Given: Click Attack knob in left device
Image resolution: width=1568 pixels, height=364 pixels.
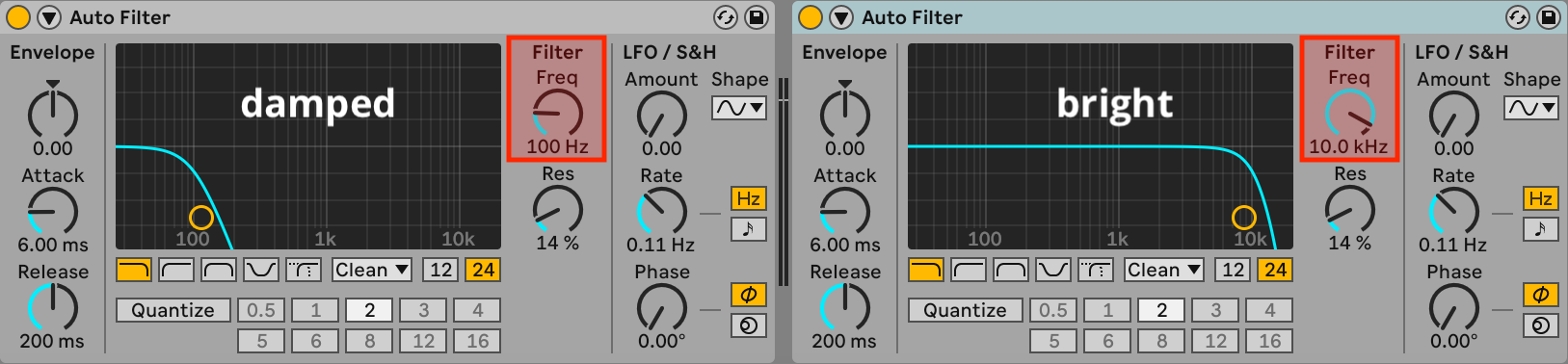Looking at the screenshot, I should click(x=53, y=211).
